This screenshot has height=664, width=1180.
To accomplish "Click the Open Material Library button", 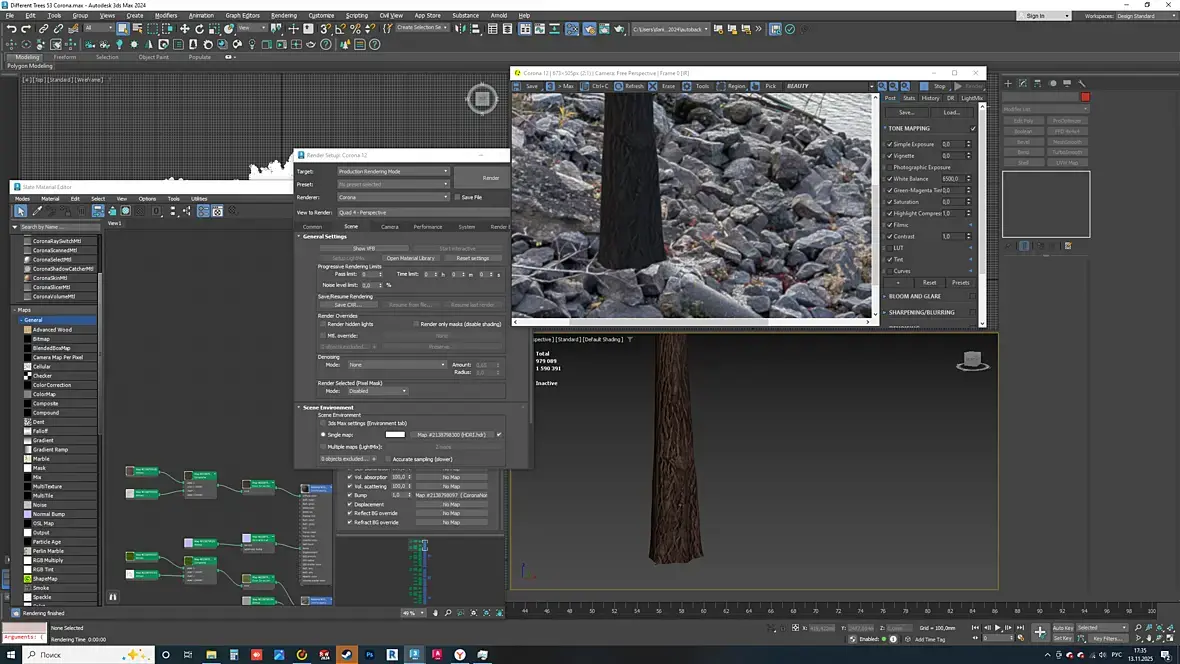I will point(410,258).
